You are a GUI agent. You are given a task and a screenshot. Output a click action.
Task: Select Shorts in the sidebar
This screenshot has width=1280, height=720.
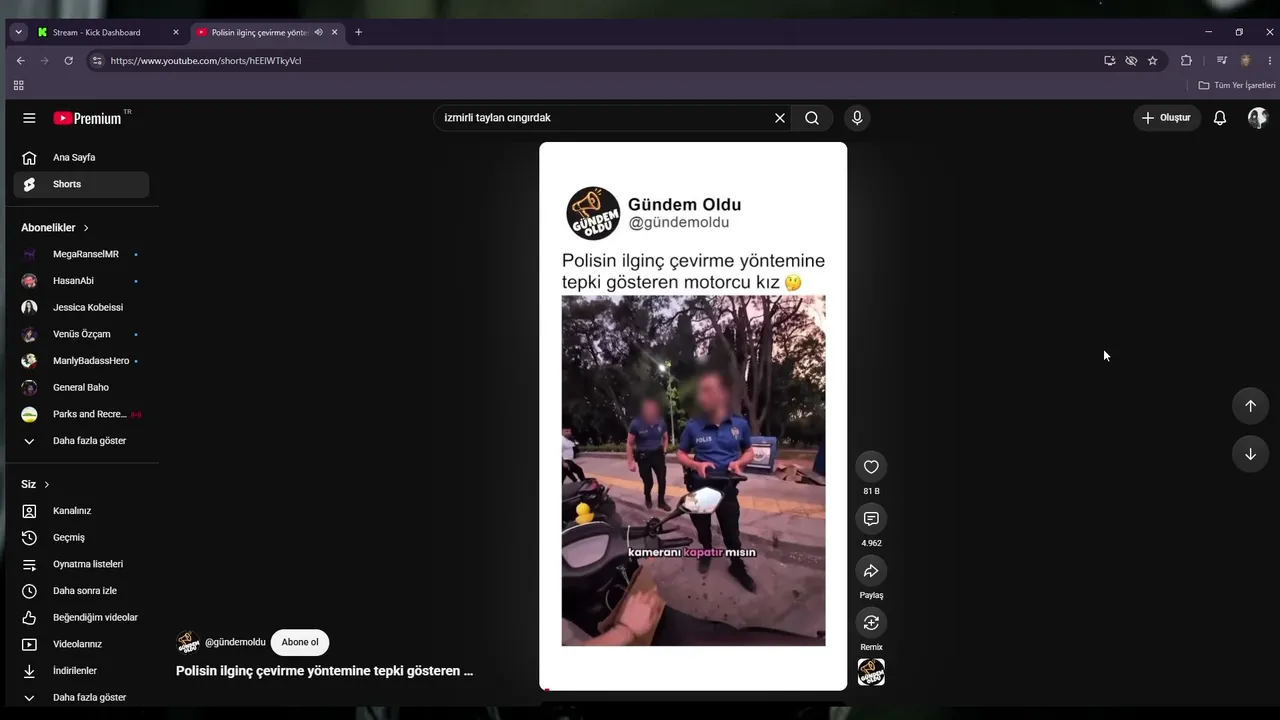[x=81, y=184]
